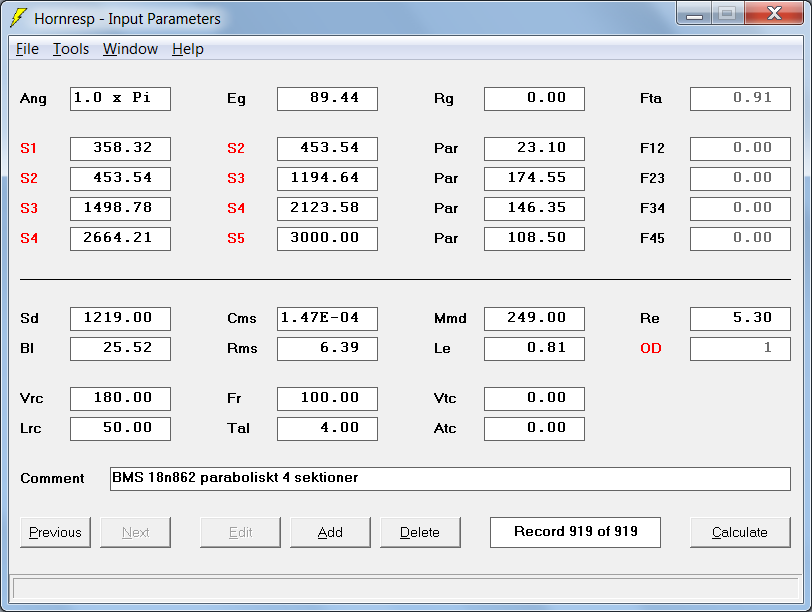Click the status bar at window bottom
Screen dimensions: 812x612
406,589
